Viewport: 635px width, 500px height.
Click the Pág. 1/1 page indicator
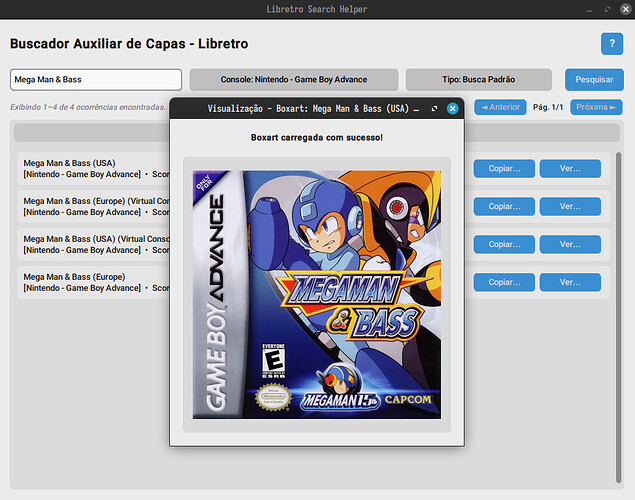pyautogui.click(x=548, y=107)
